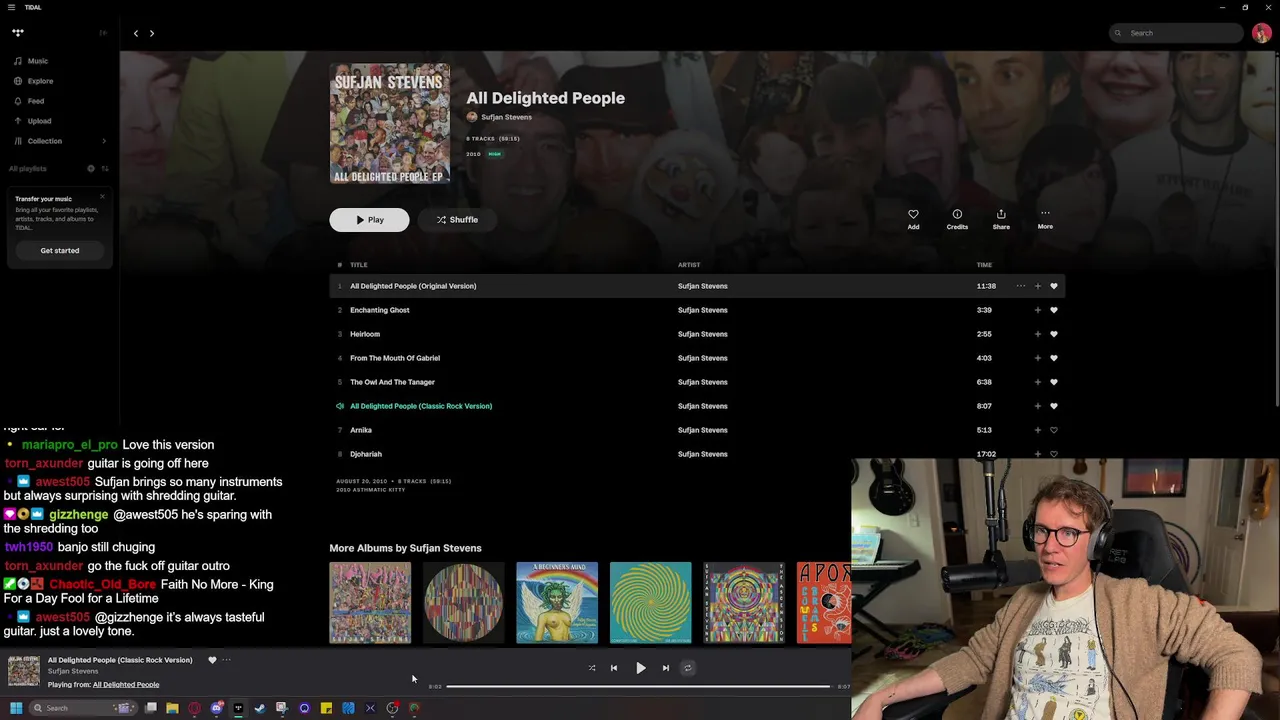Screen dimensions: 1280x720
Task: Favorite the Arnika track with heart
Action: coord(1053,430)
